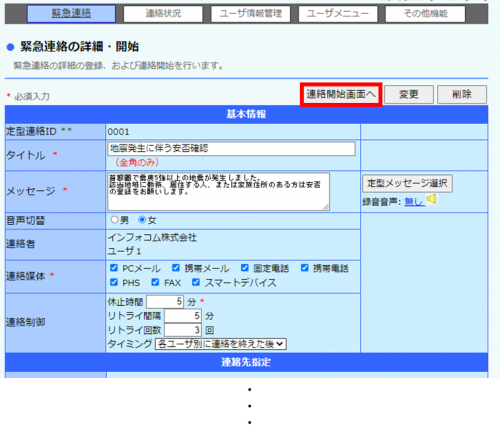The width and height of the screenshot is (500, 440).
Task: Uncheck the スマートデバイス checkbox
Action: coord(196,282)
